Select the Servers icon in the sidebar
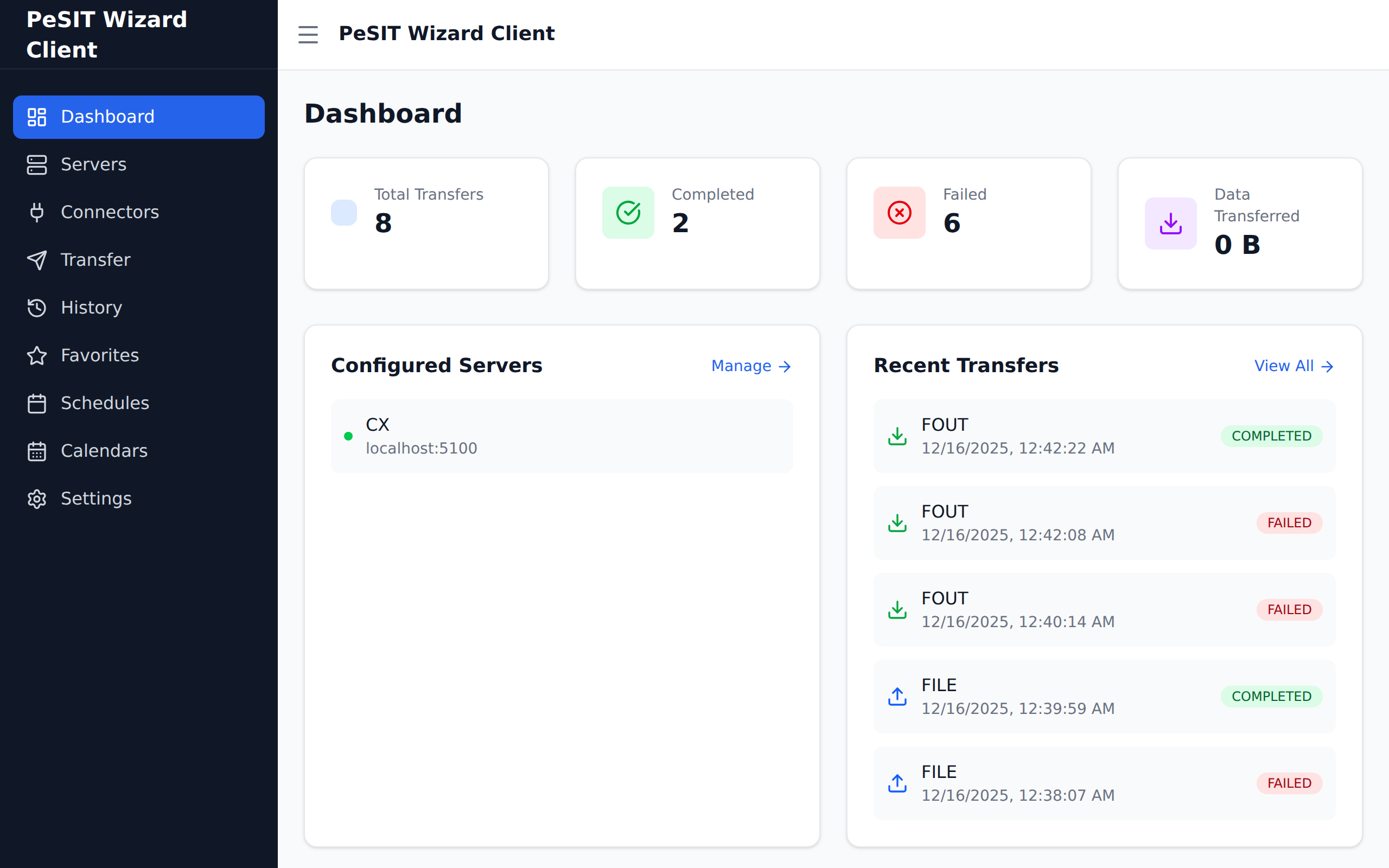Screen dimensions: 1389x868 click(x=37, y=165)
